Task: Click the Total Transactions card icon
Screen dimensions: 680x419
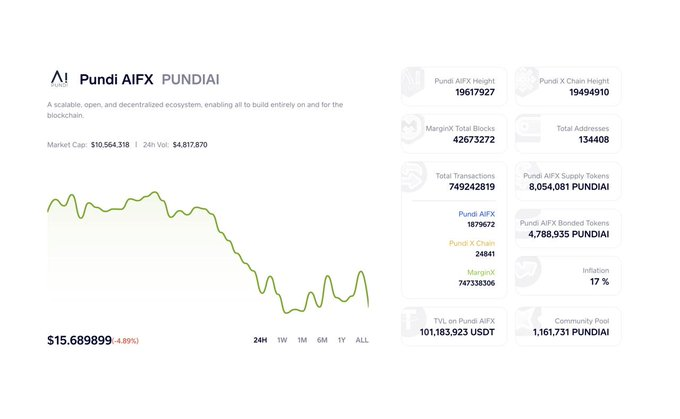Action: 414,180
